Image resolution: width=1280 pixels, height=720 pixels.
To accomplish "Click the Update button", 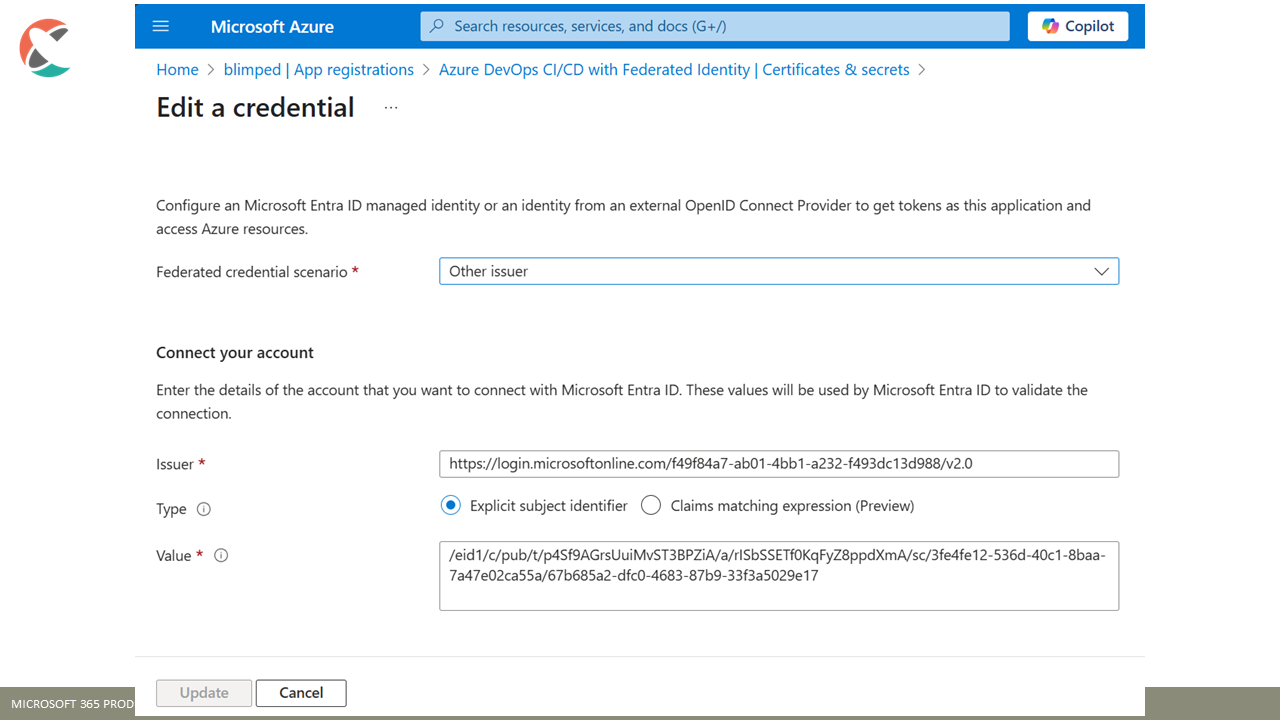I will (x=204, y=693).
